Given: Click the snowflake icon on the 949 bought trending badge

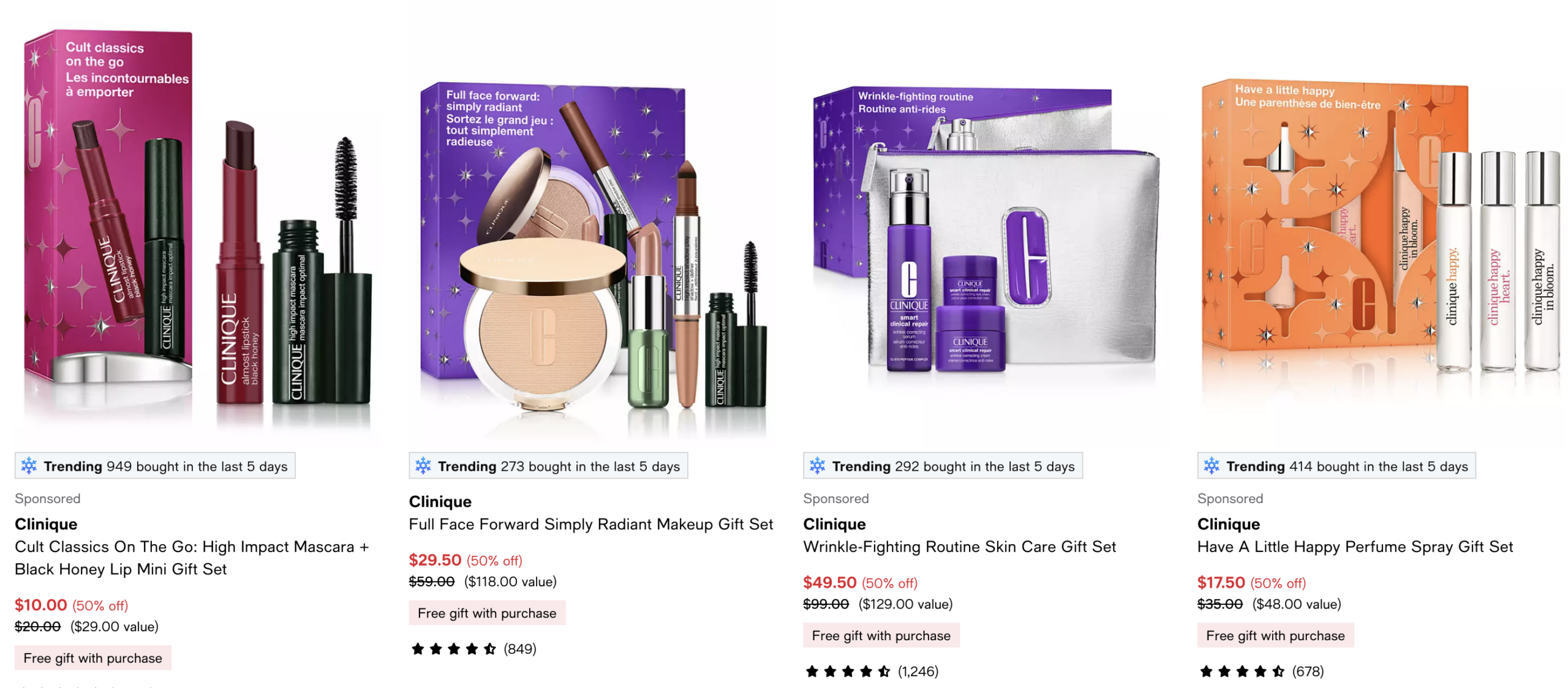Looking at the screenshot, I should [x=29, y=466].
